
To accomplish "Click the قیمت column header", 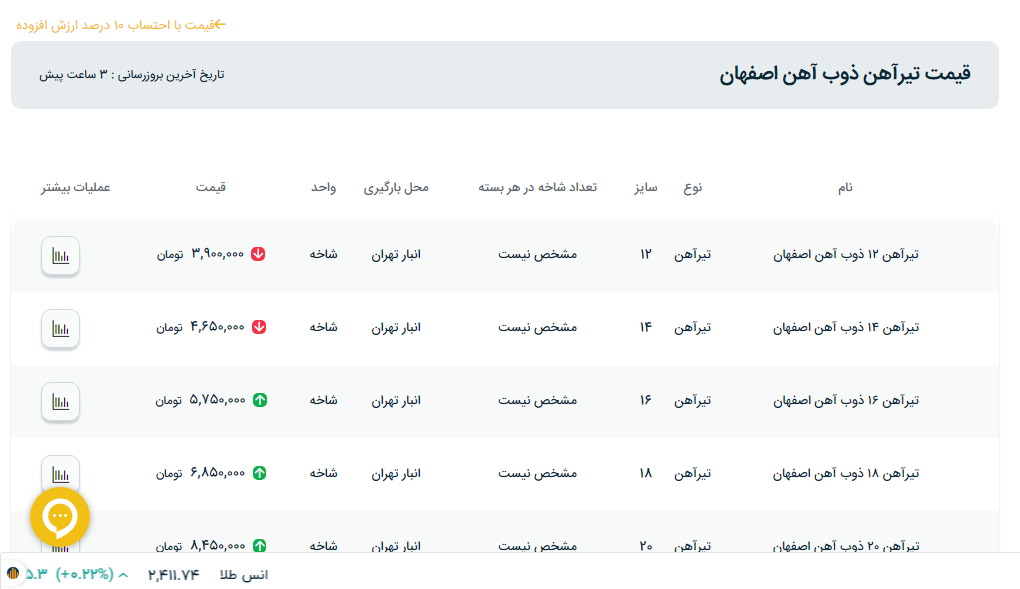I will click(x=210, y=188).
